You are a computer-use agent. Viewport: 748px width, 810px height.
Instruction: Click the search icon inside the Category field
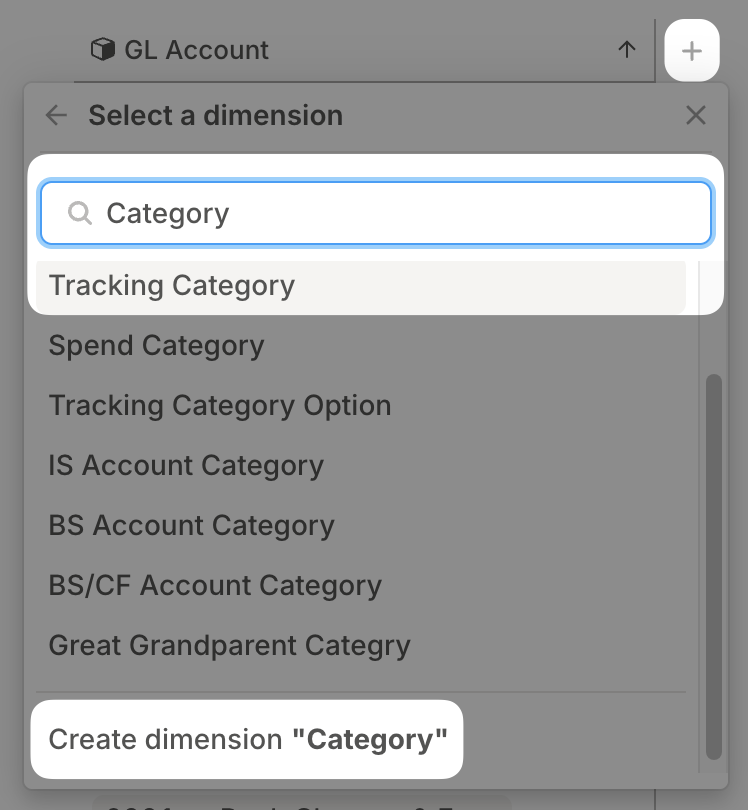click(x=79, y=212)
